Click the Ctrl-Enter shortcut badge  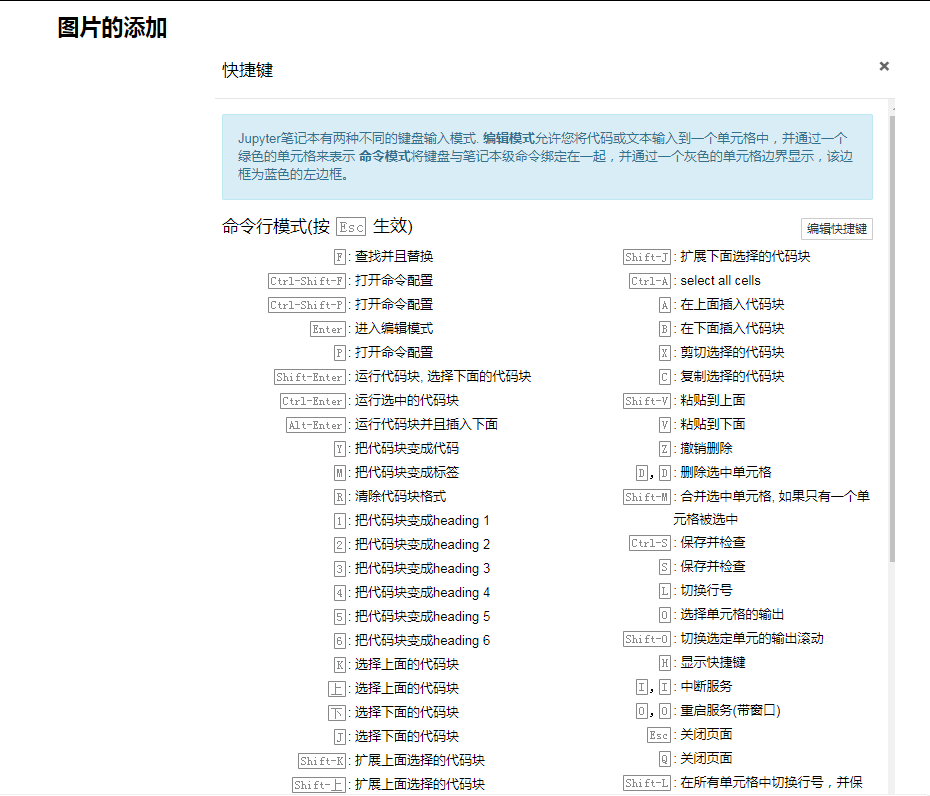[314, 400]
